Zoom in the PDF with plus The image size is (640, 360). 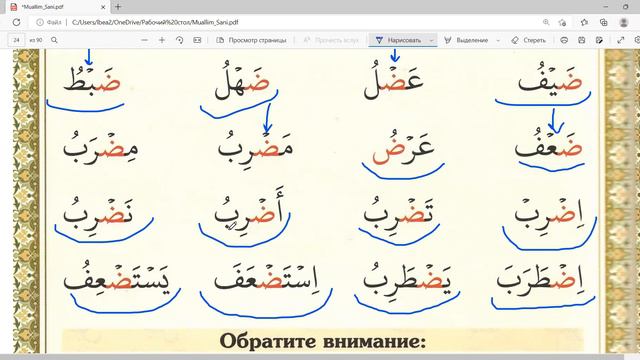tap(162, 40)
